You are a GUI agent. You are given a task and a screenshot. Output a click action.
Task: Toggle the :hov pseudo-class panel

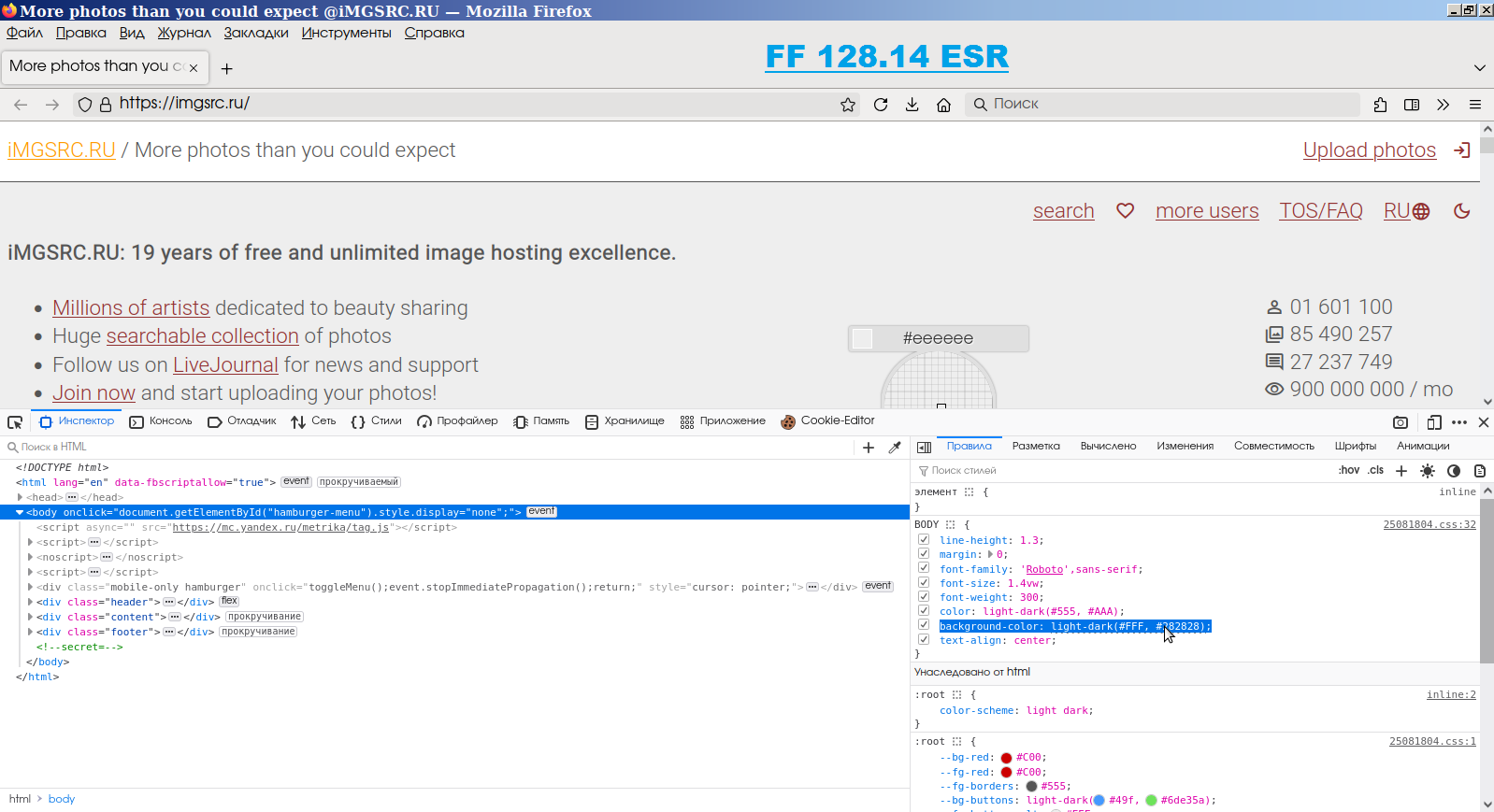pyautogui.click(x=1349, y=470)
